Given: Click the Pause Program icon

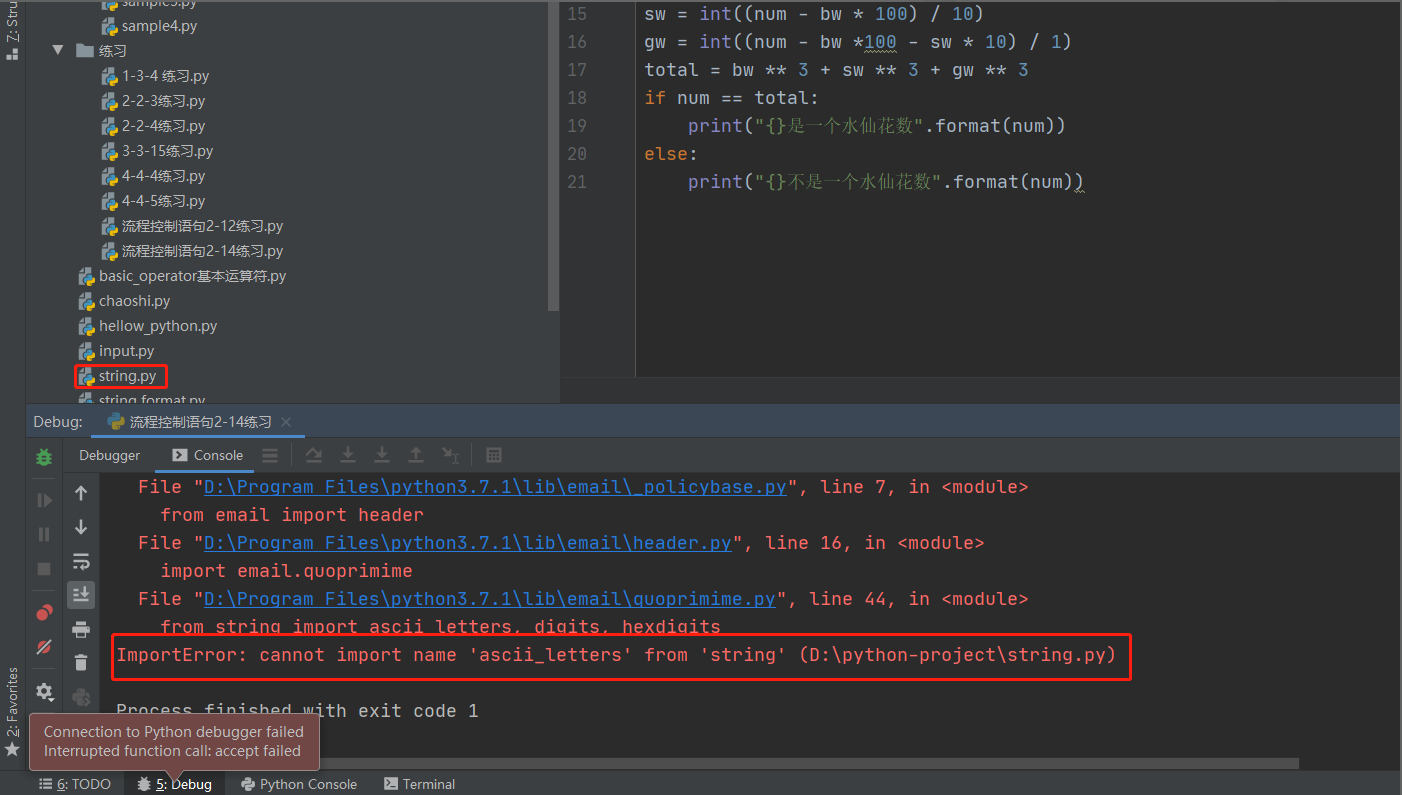Looking at the screenshot, I should (x=44, y=534).
